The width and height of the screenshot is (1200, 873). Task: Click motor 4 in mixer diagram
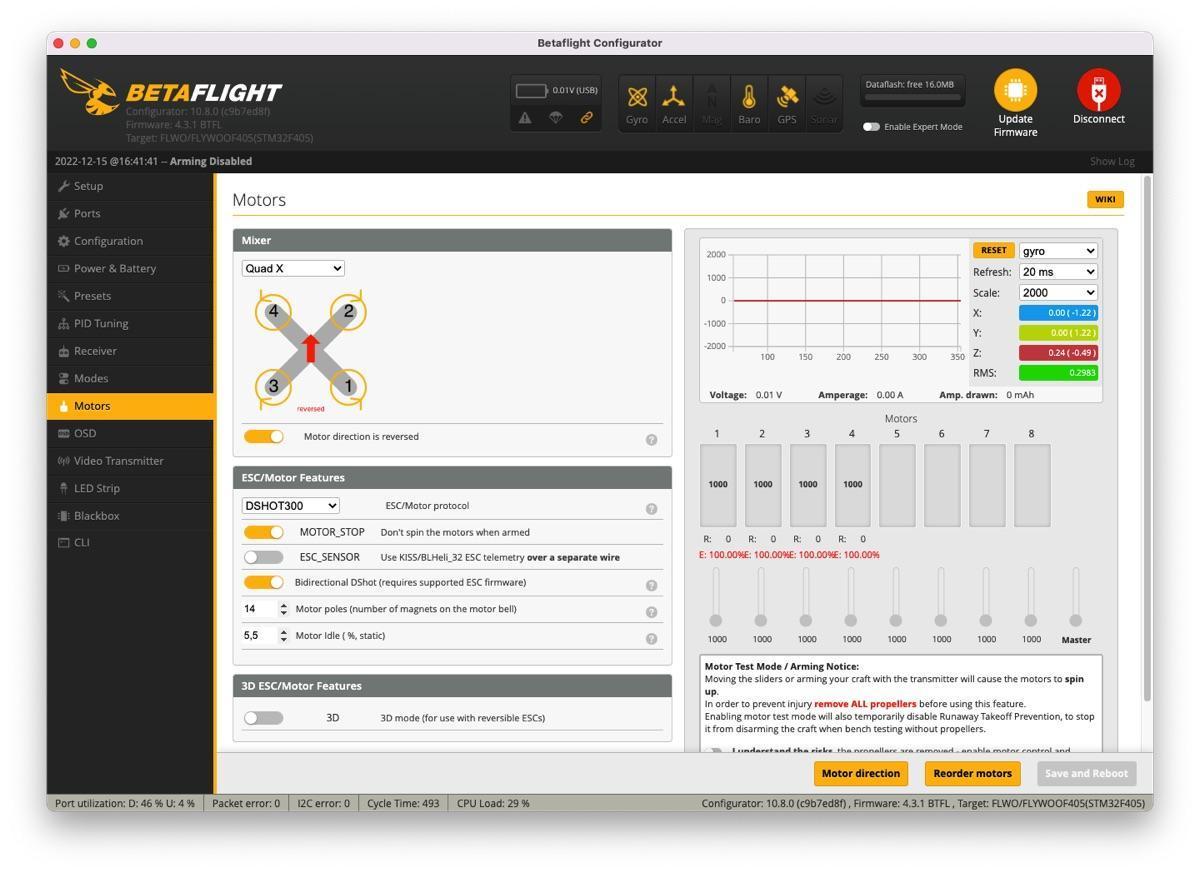(273, 311)
